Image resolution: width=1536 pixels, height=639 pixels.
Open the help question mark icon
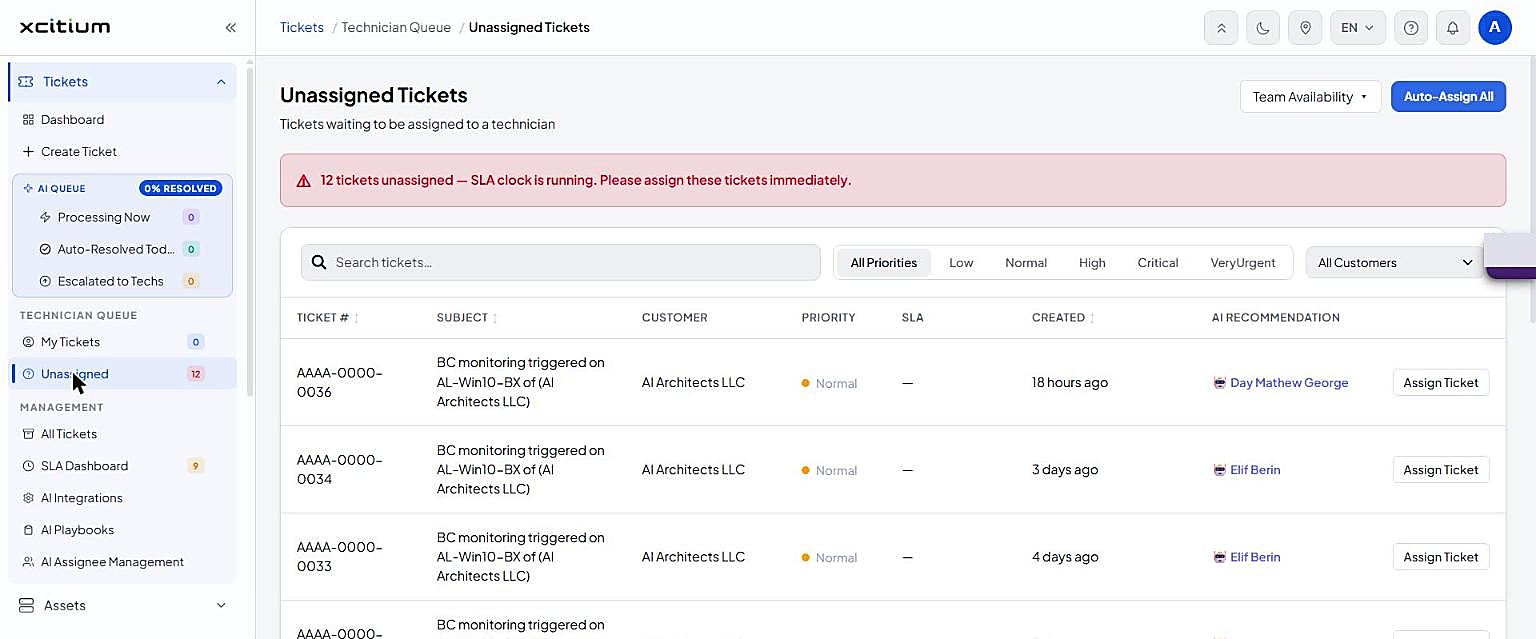(1411, 28)
